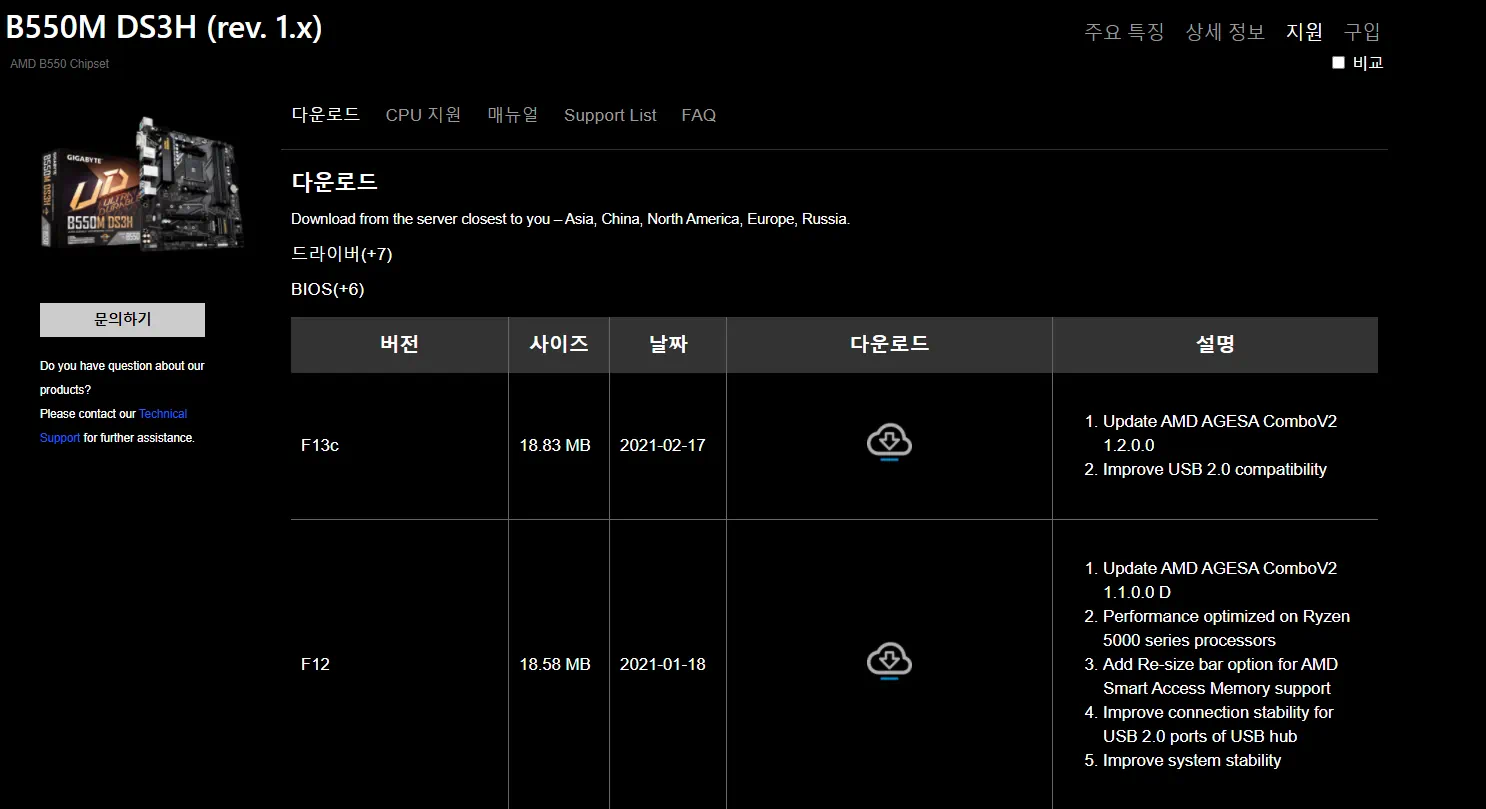Image resolution: width=1486 pixels, height=809 pixels.
Task: Click the B550M DS3H (rev. 1.x) title
Action: pyautogui.click(x=164, y=28)
